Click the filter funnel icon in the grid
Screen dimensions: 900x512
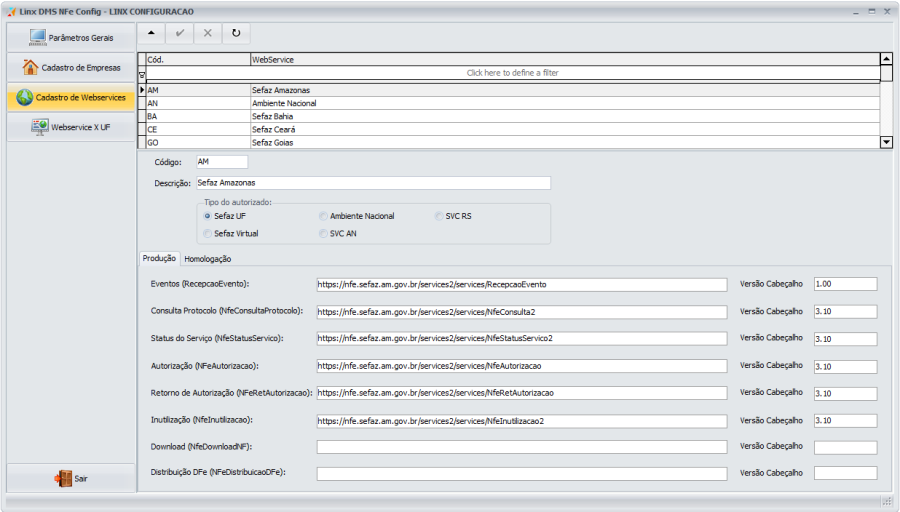(x=142, y=75)
